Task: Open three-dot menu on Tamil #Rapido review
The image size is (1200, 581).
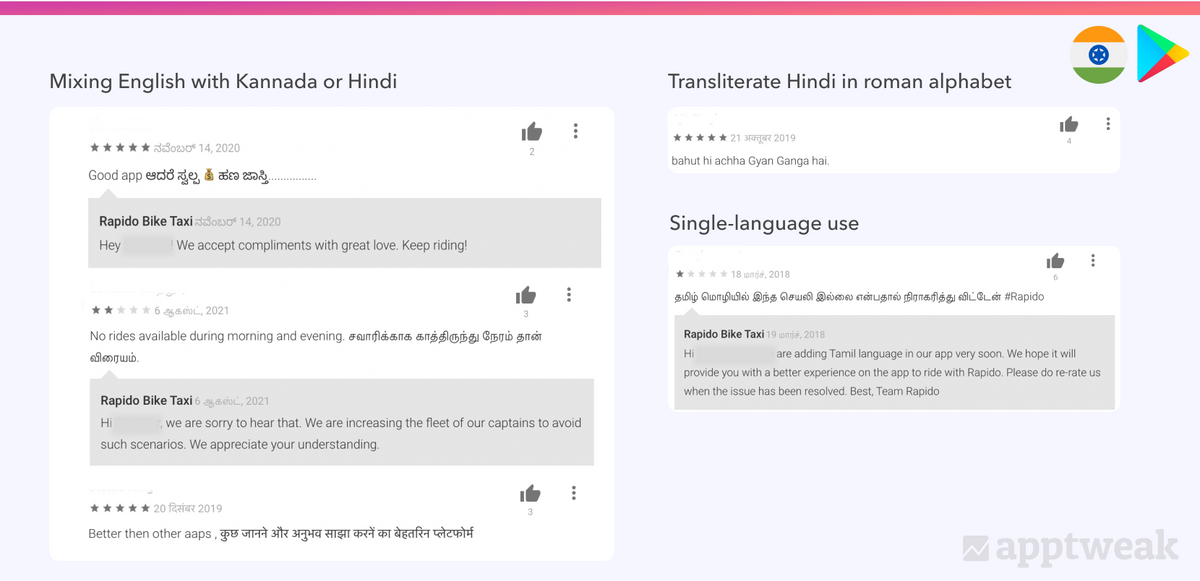Action: click(x=1093, y=260)
